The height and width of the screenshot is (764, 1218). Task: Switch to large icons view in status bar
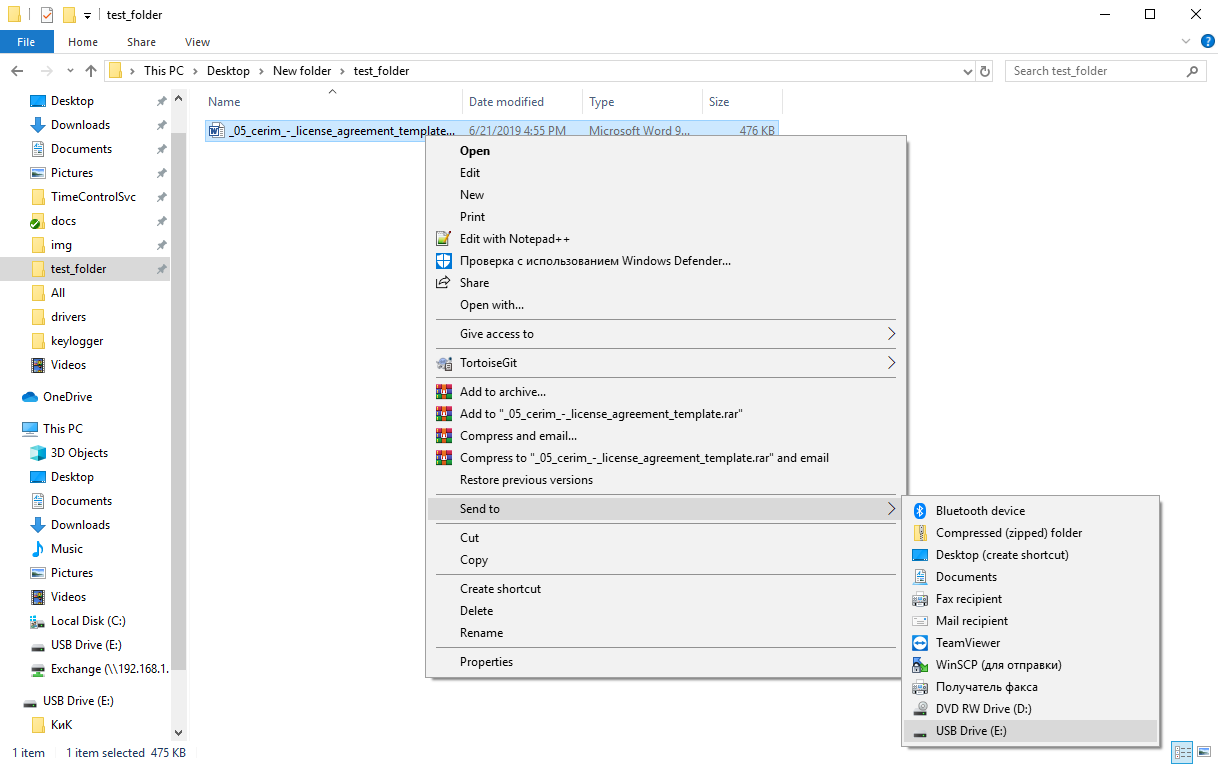[1203, 752]
